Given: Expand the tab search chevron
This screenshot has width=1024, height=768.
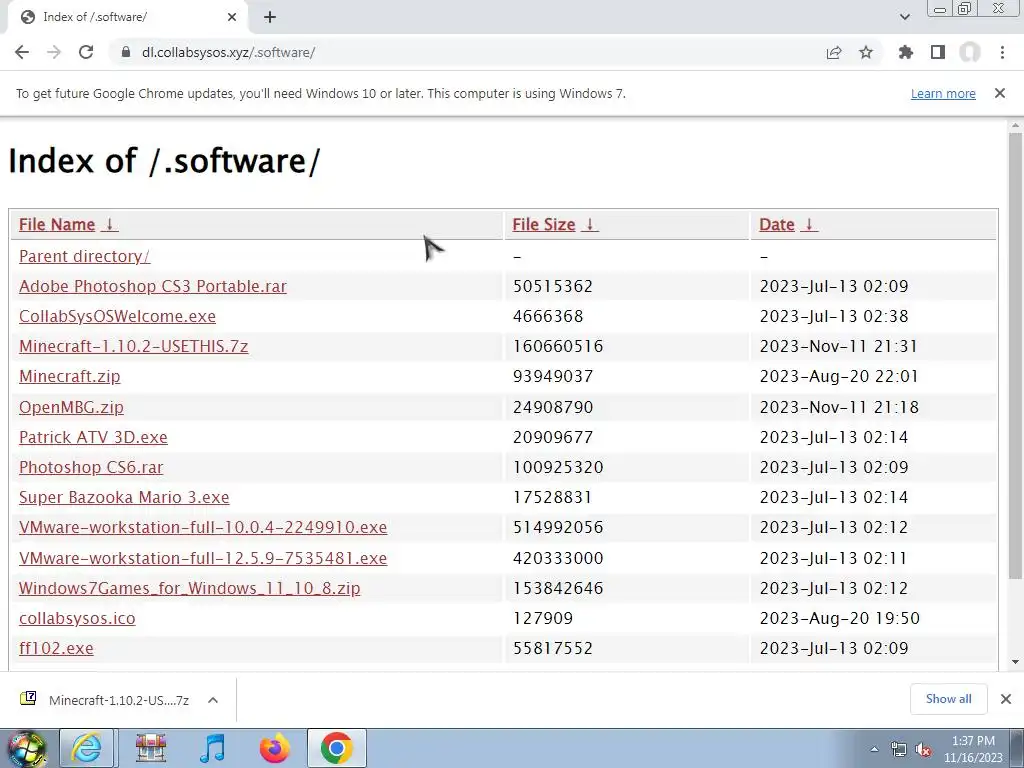Looking at the screenshot, I should tap(904, 17).
